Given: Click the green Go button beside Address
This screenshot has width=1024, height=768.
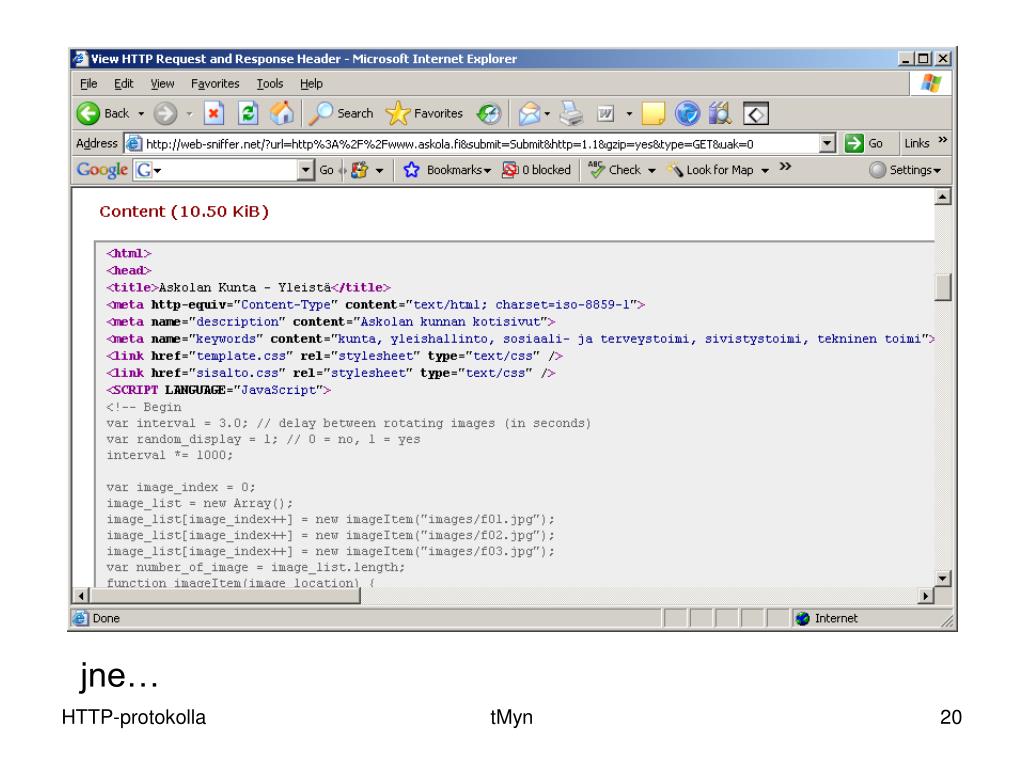Looking at the screenshot, I should (863, 143).
